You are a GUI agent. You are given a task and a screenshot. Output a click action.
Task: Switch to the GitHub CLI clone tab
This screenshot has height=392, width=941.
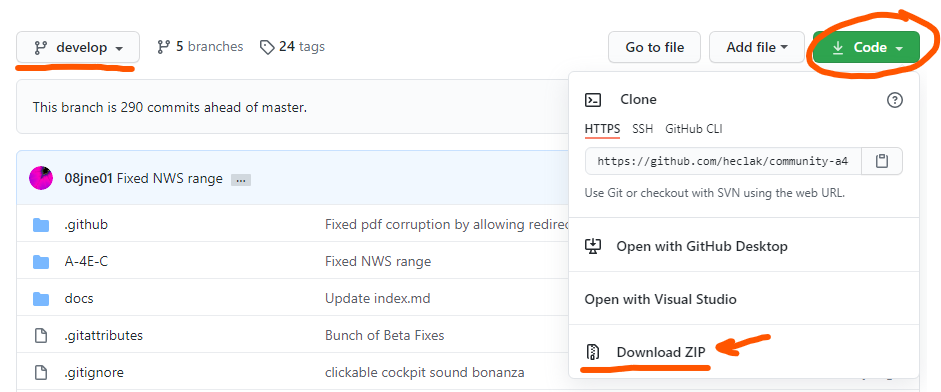click(694, 128)
